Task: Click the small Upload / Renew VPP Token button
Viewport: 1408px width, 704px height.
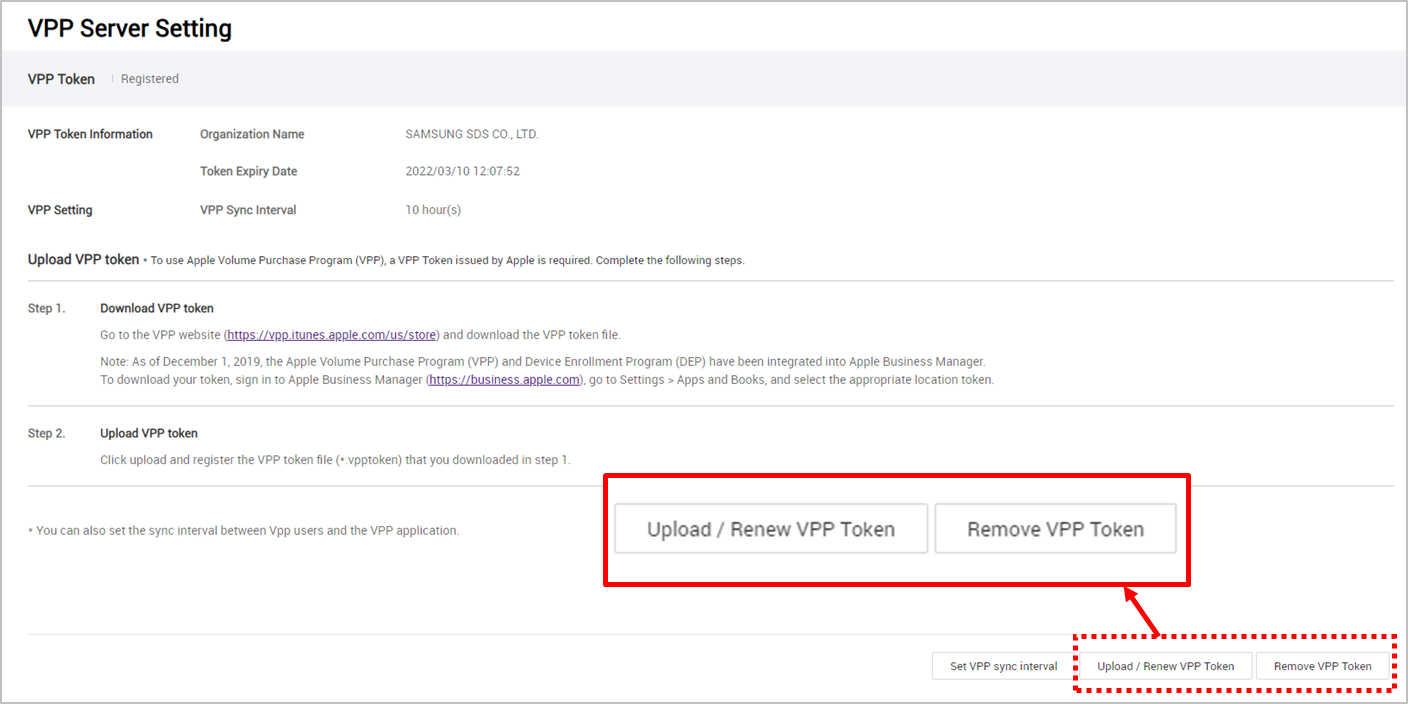Action: coord(1165,666)
